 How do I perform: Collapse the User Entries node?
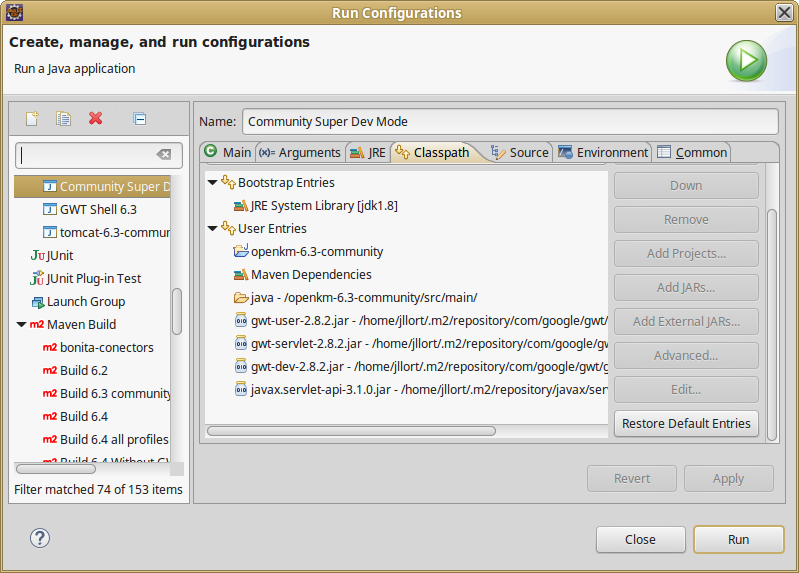(x=212, y=228)
